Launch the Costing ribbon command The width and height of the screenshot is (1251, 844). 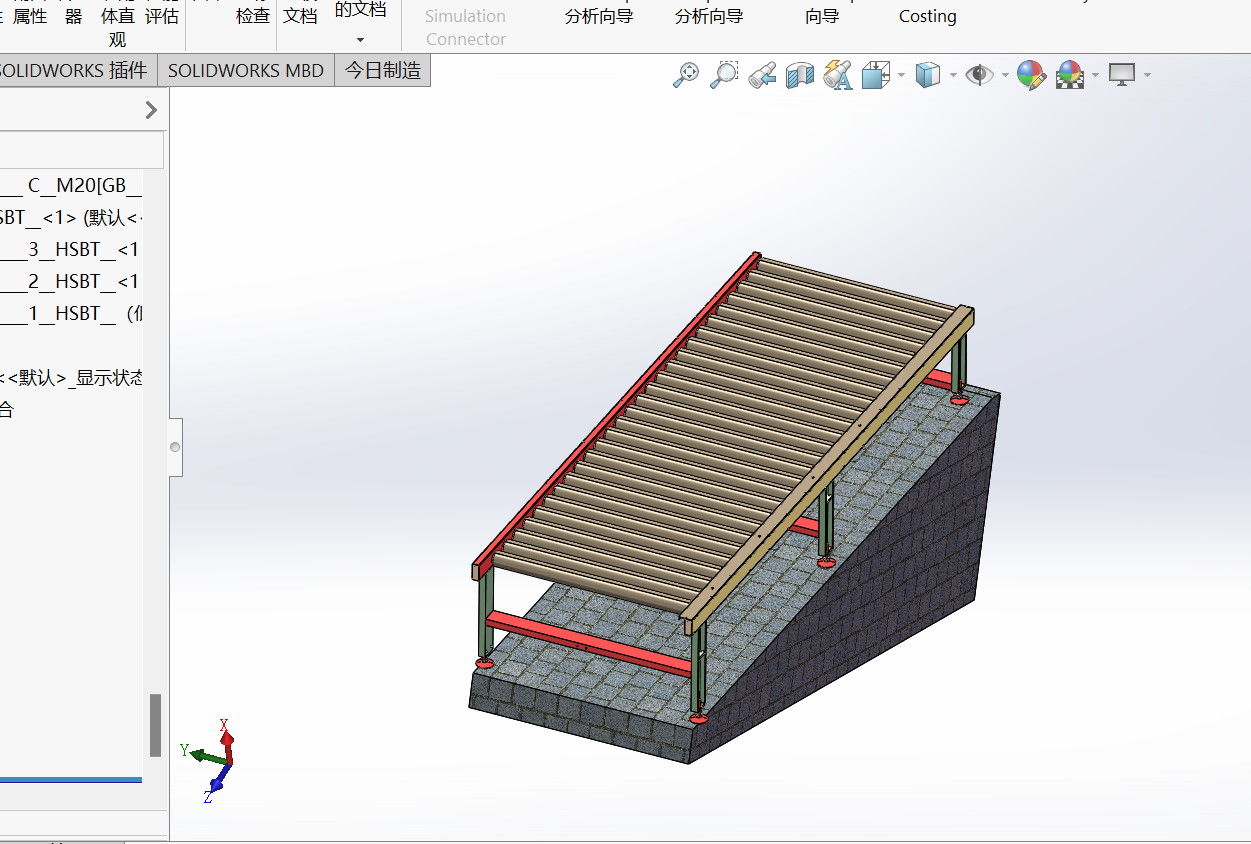click(x=927, y=16)
